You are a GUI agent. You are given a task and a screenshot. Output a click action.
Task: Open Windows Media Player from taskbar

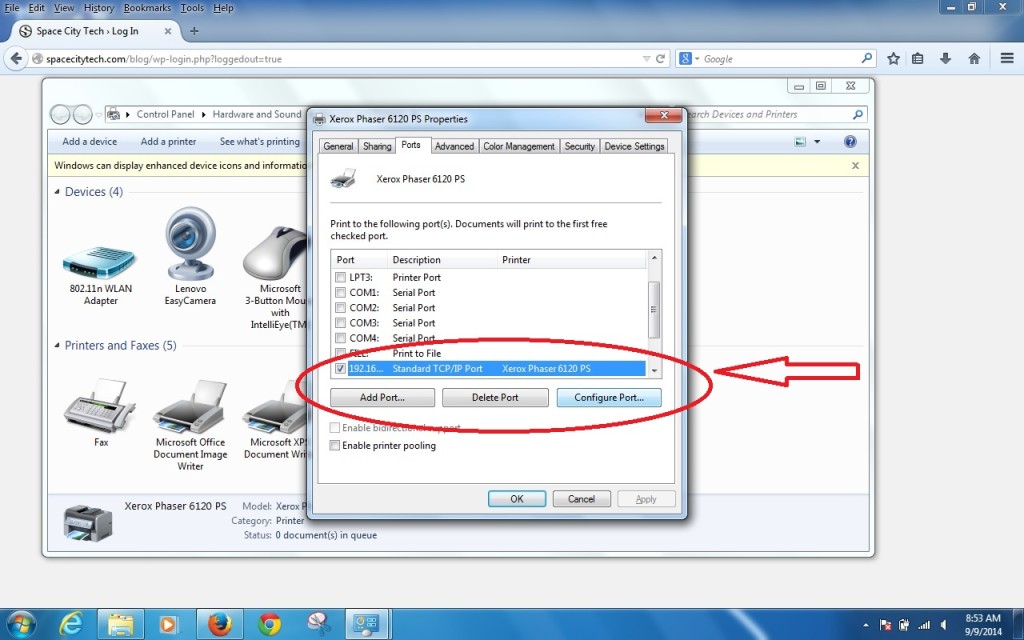coord(167,625)
